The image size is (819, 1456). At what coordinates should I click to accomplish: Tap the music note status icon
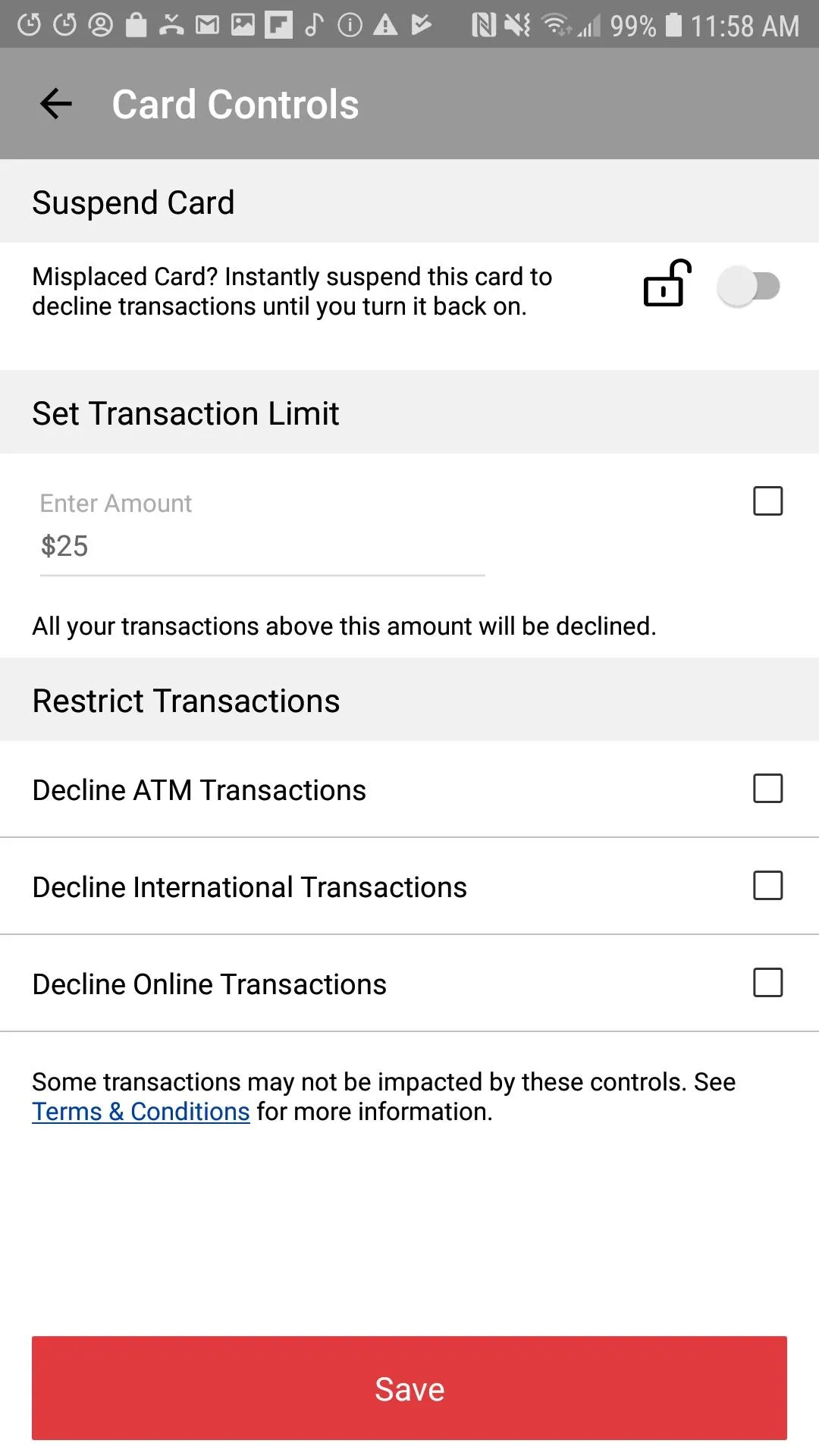coord(314,26)
